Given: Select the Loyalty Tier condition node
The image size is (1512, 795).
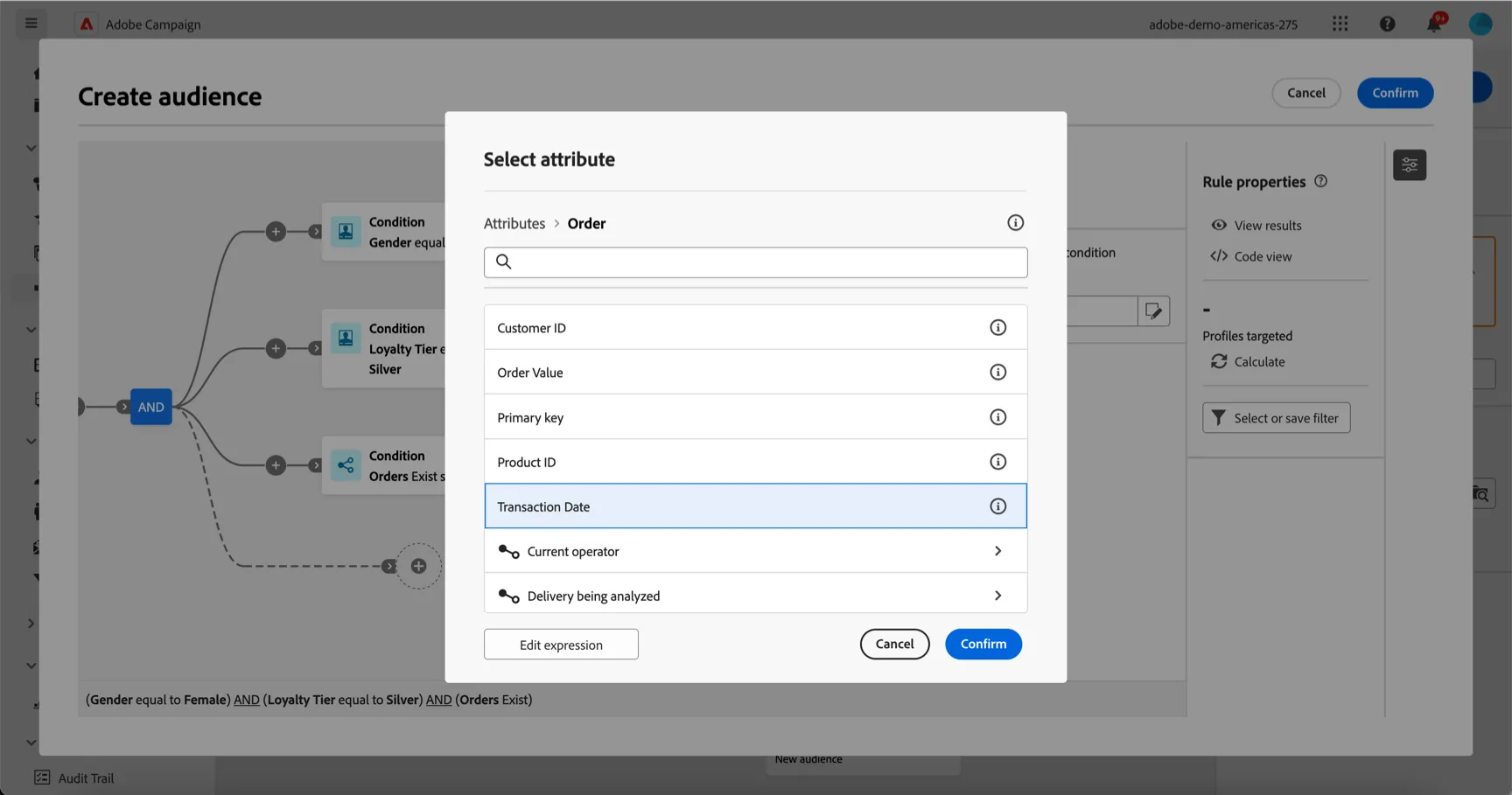Looking at the screenshot, I should 385,348.
